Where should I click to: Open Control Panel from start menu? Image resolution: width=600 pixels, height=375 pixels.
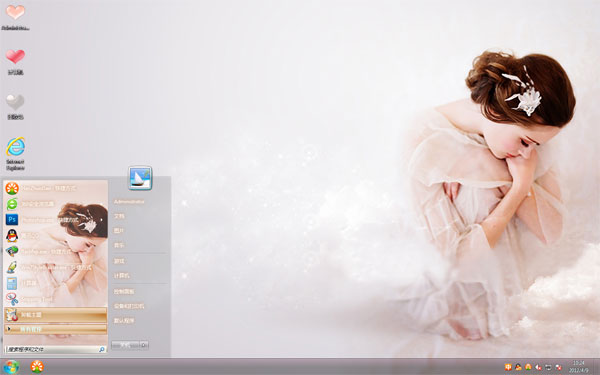[x=124, y=292]
